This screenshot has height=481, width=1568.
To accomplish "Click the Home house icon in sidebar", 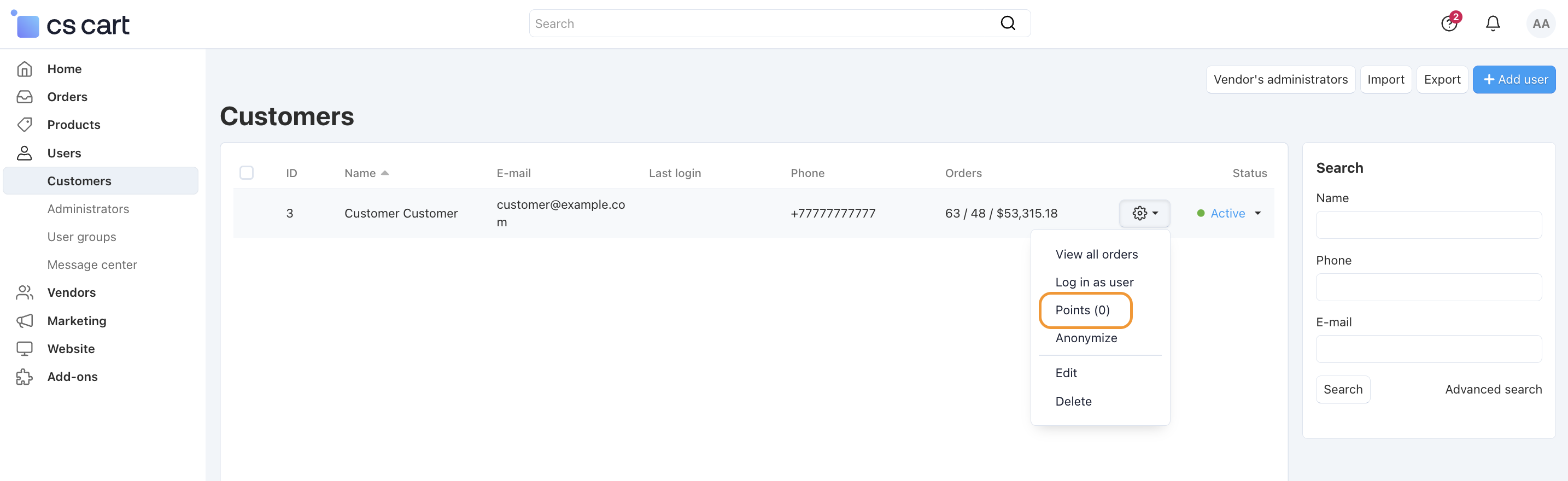I will (25, 69).
